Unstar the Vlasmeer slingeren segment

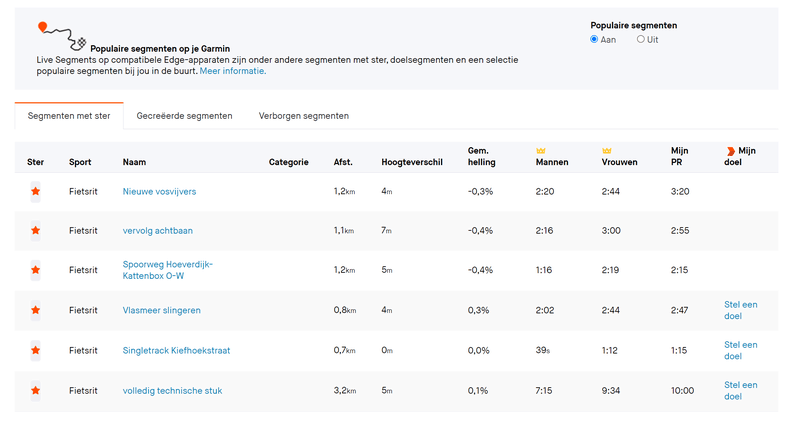tap(36, 310)
